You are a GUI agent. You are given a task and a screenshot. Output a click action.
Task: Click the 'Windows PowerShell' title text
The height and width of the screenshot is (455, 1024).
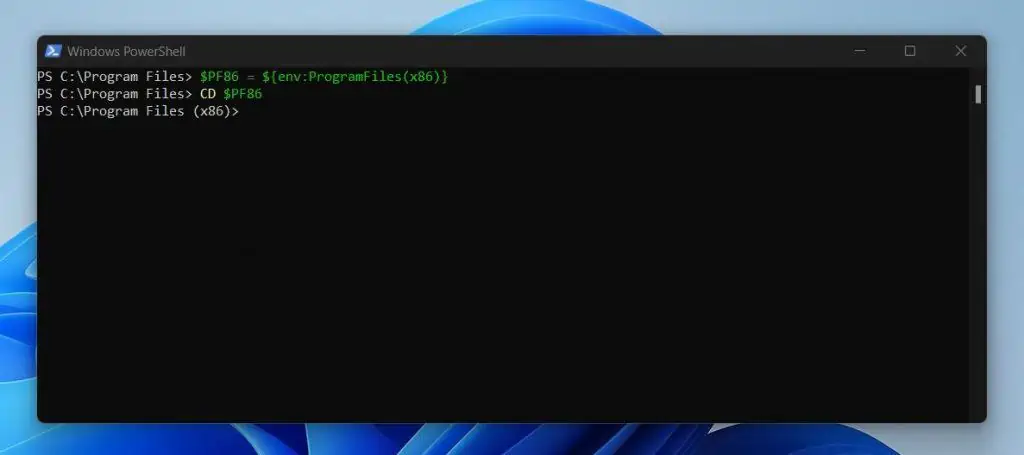[x=126, y=51]
